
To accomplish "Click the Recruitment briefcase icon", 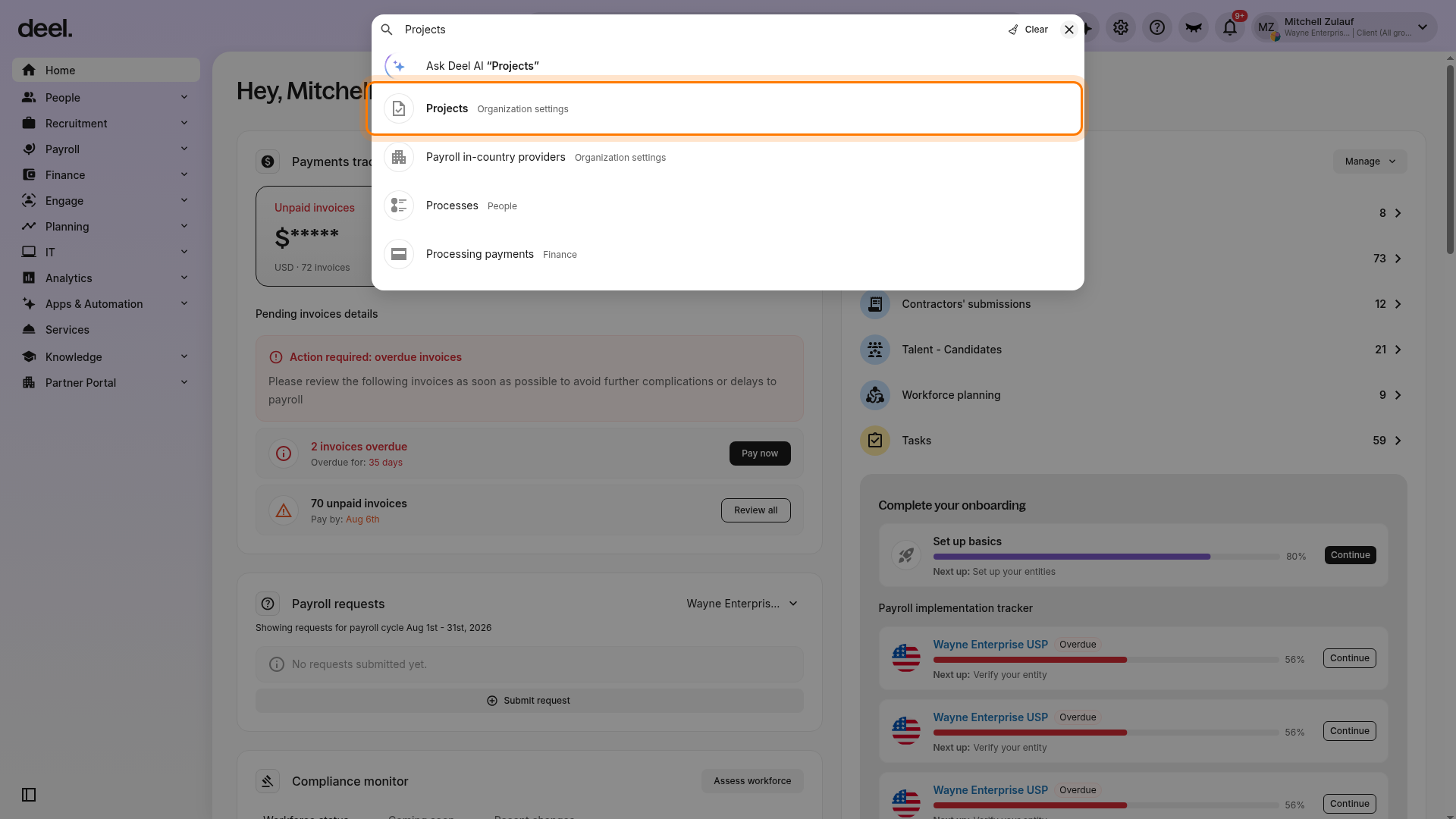I will tap(29, 123).
